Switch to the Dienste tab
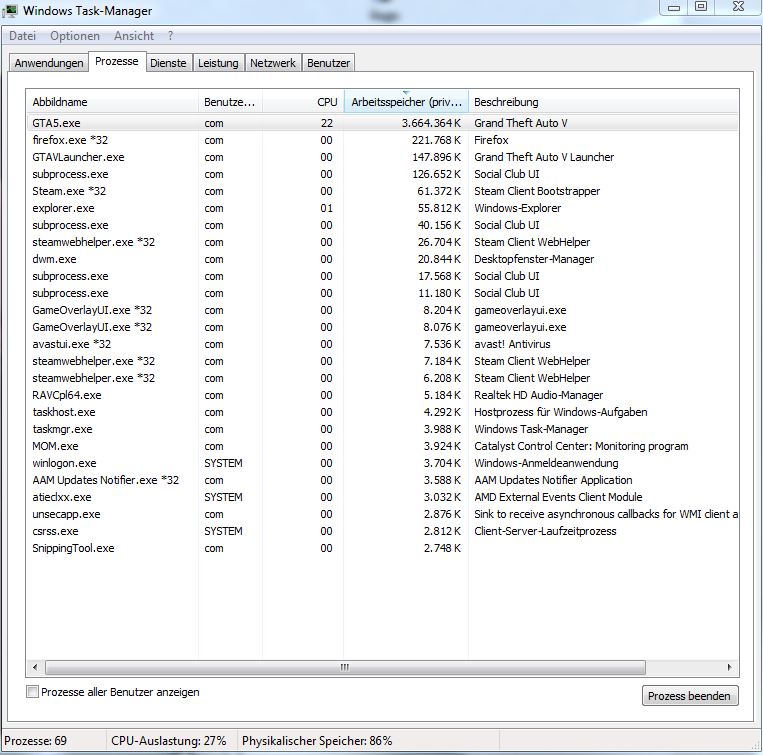Image resolution: width=763 pixels, height=755 pixels. pos(168,63)
